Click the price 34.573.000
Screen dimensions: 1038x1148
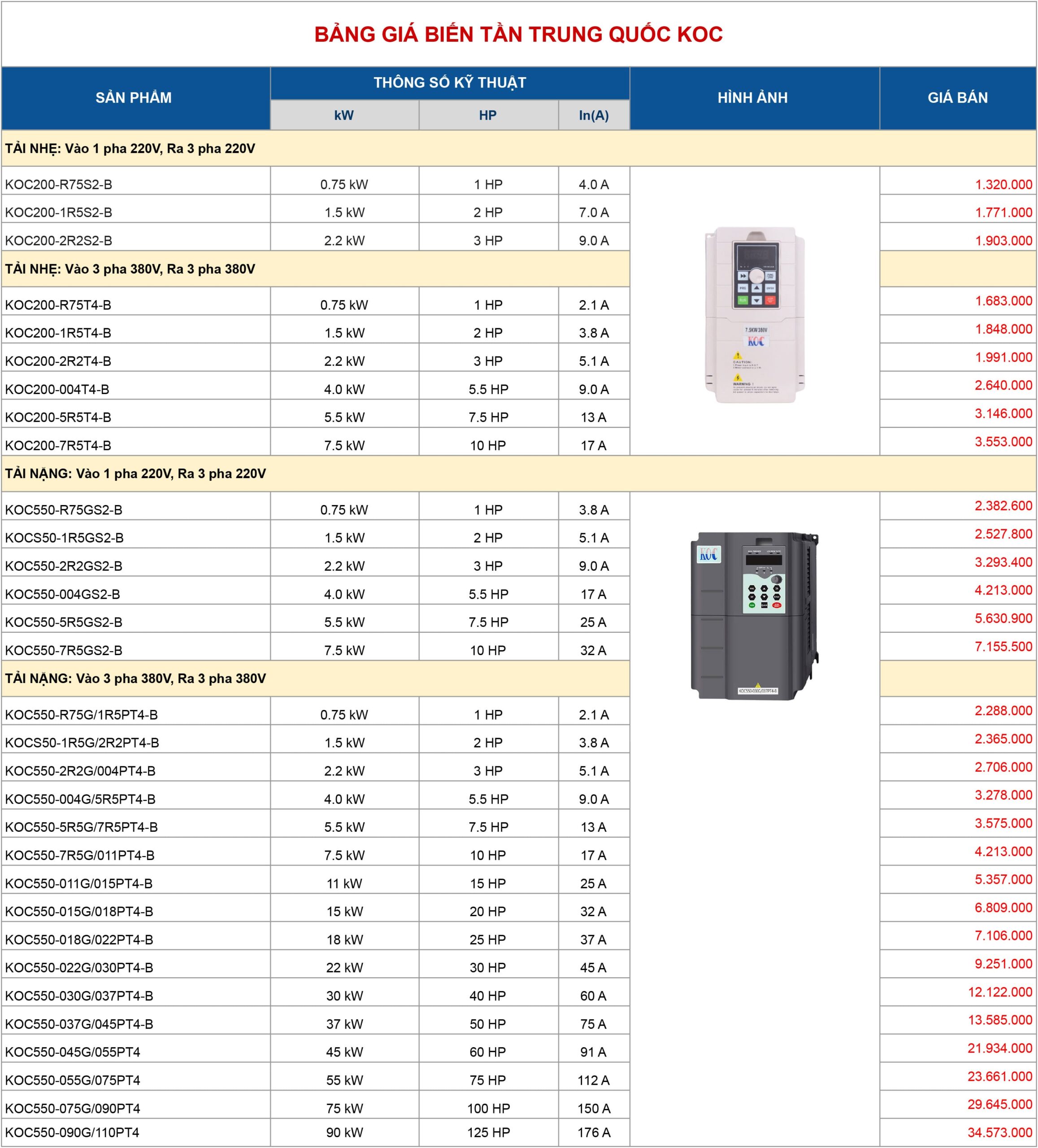[999, 1133]
